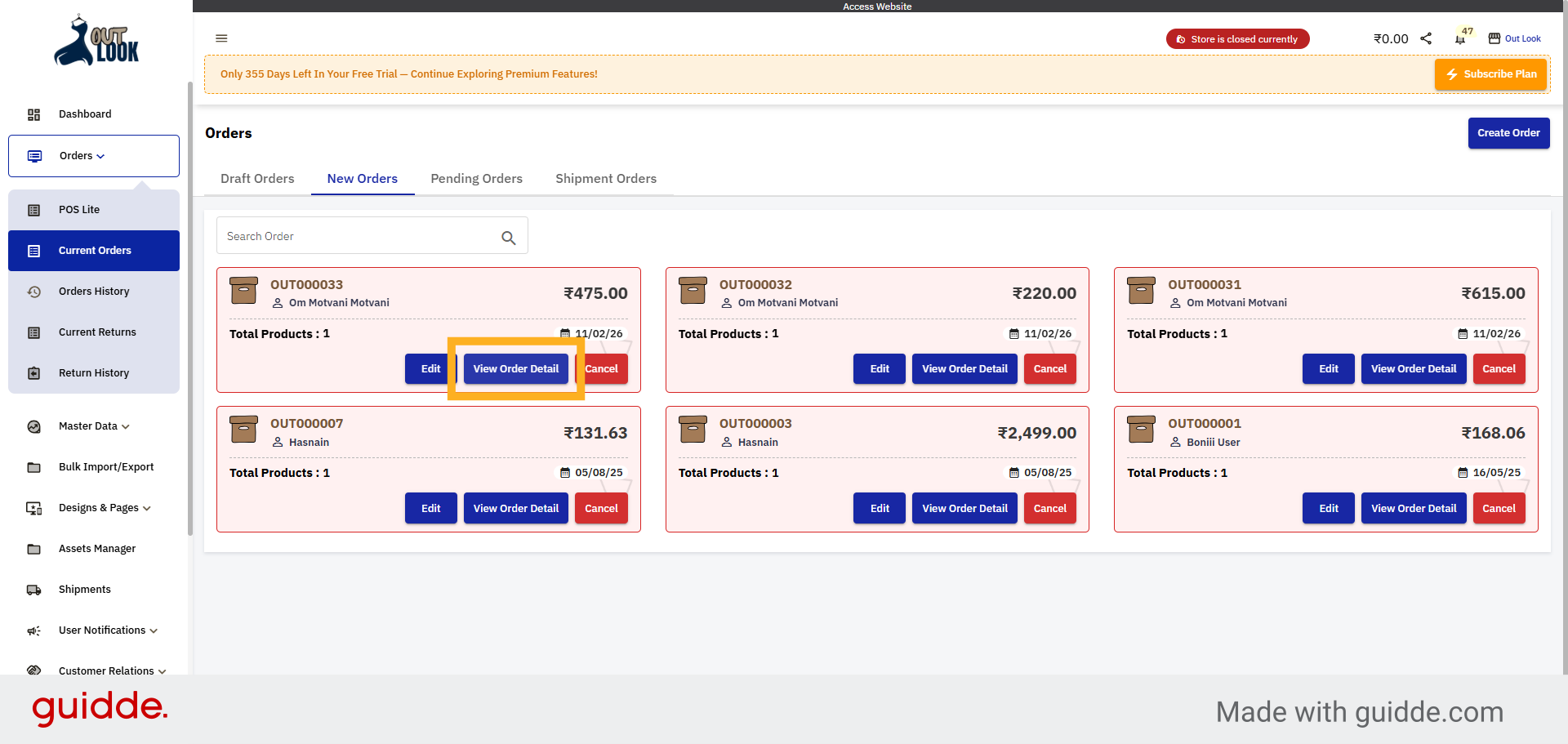Click the Store is closed currently badge
This screenshot has width=1568, height=744.
point(1237,38)
